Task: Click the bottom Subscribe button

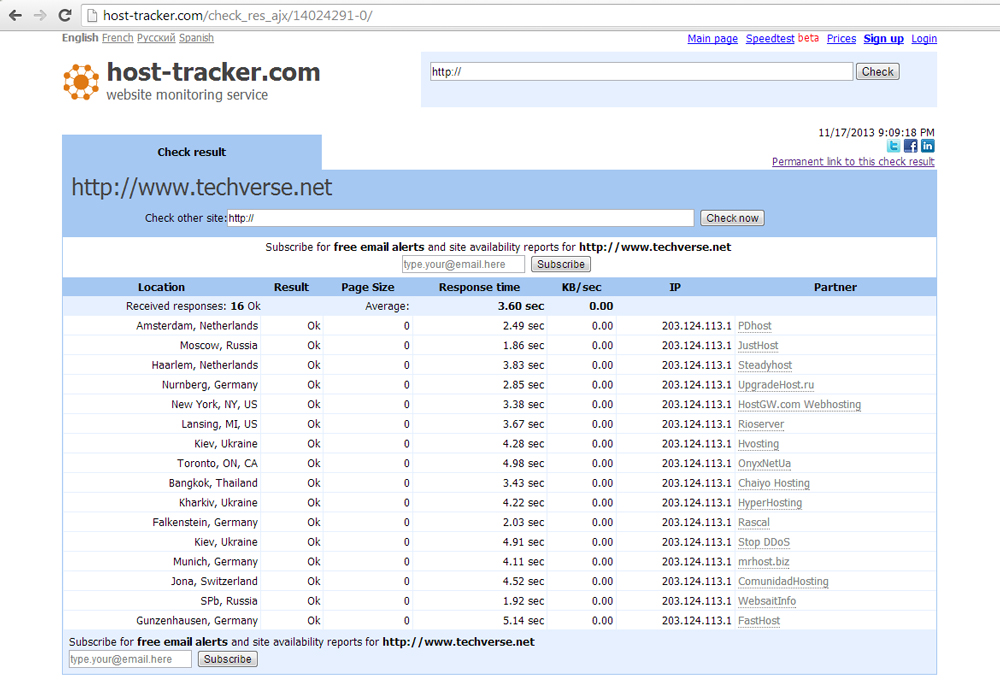Action: tap(228, 659)
